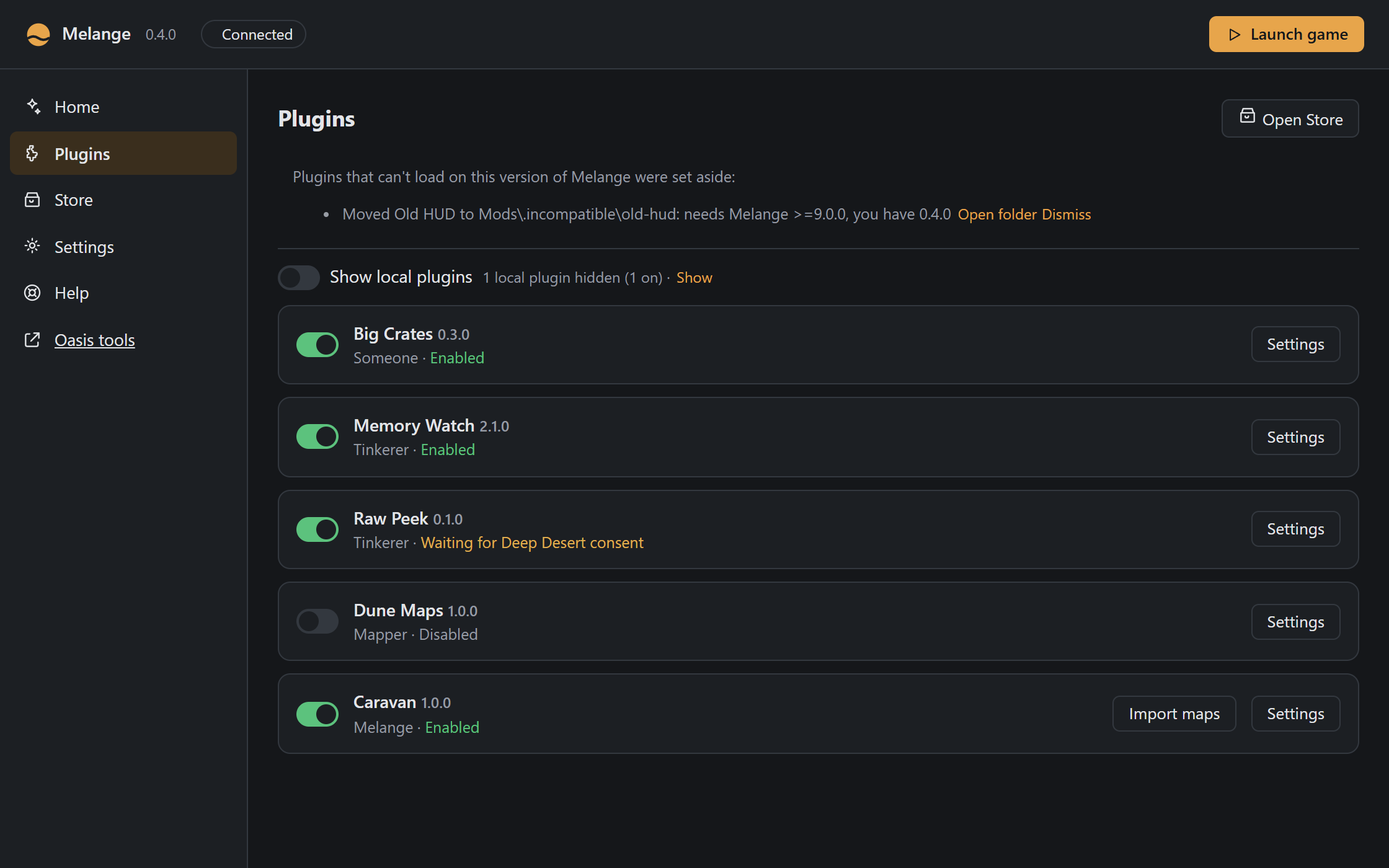The height and width of the screenshot is (868, 1389).
Task: Click the external link icon beside Oasis tools
Action: point(32,340)
